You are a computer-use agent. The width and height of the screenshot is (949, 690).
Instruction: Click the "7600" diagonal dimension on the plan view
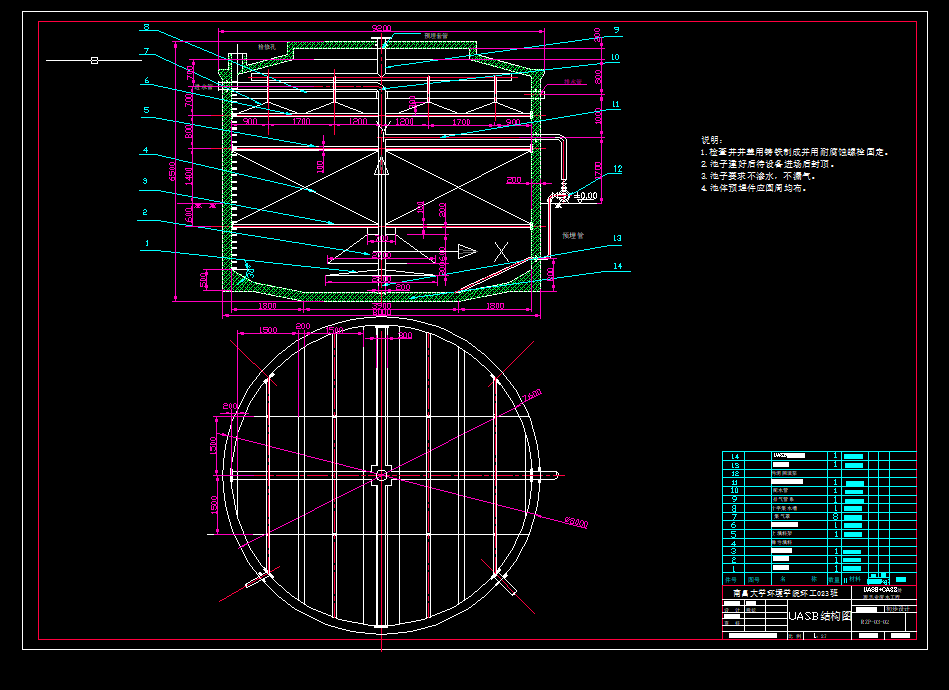(x=532, y=396)
